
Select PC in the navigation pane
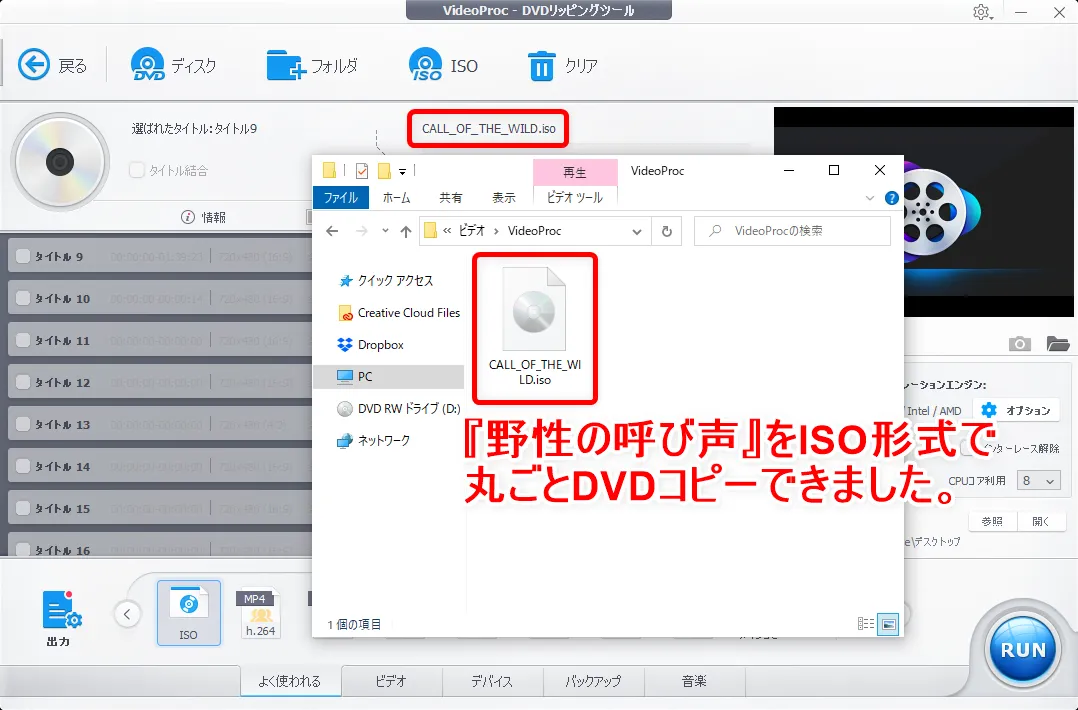click(388, 377)
